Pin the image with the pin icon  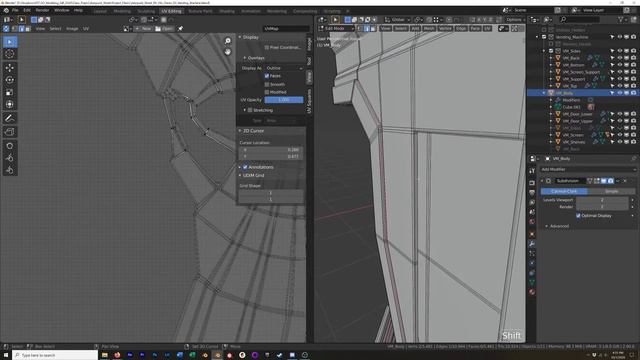pos(180,29)
